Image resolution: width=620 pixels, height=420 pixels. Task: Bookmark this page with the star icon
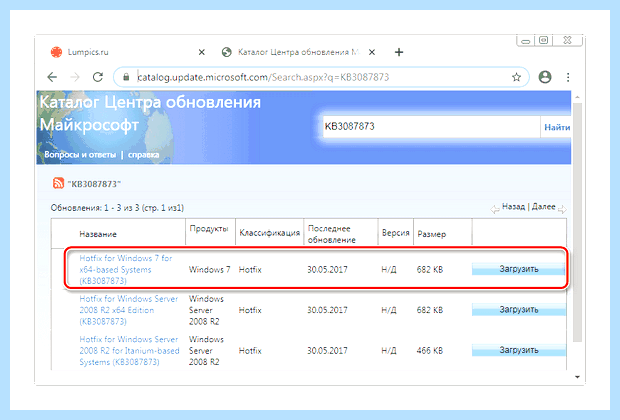(516, 77)
